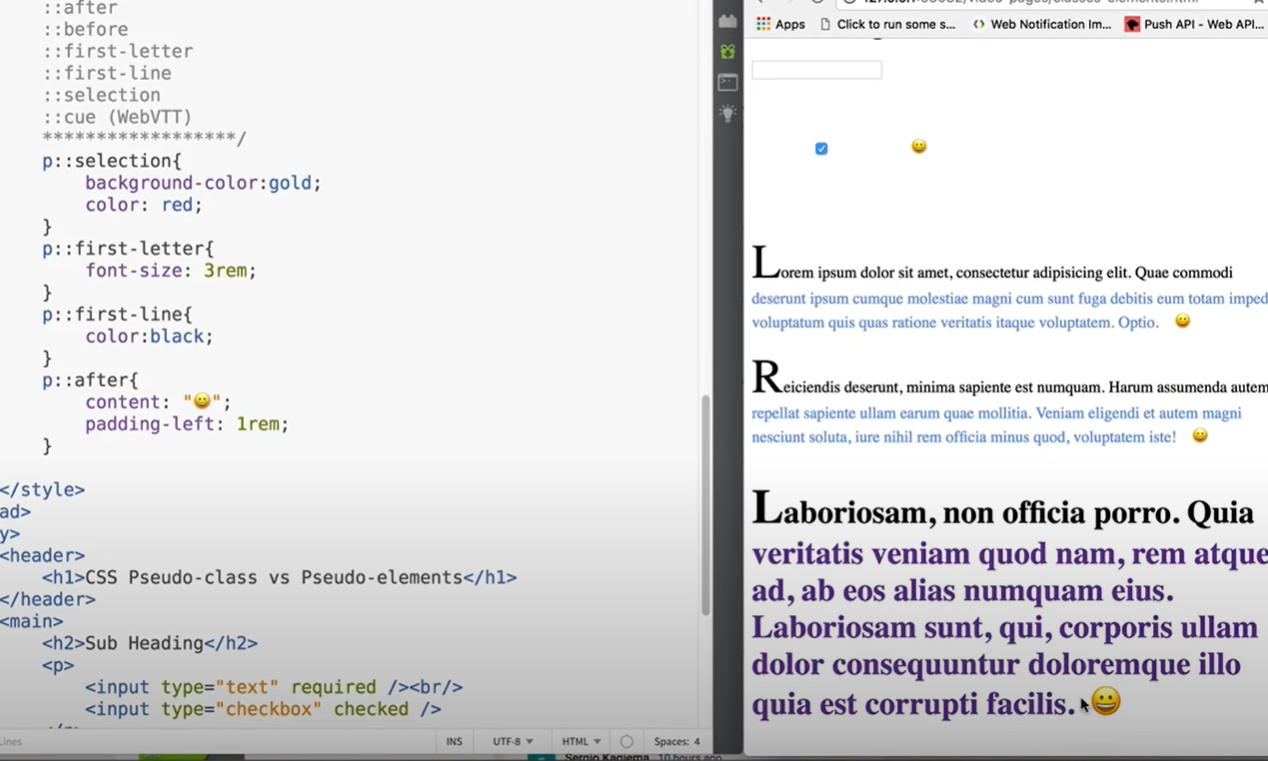Click the circular linting status icon in status bar
Viewport: 1268px width, 761px height.
(x=627, y=742)
